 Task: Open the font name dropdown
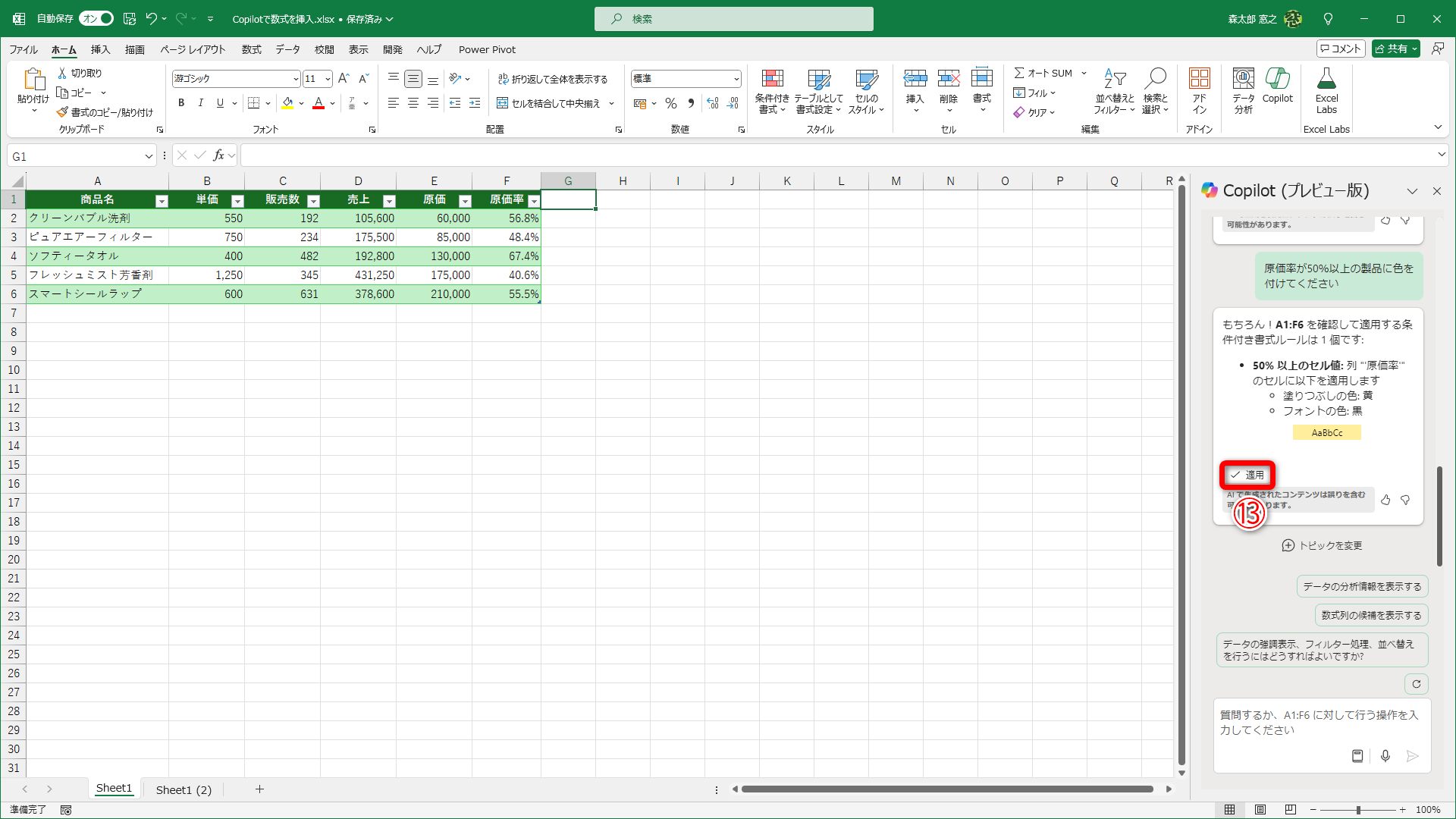295,79
